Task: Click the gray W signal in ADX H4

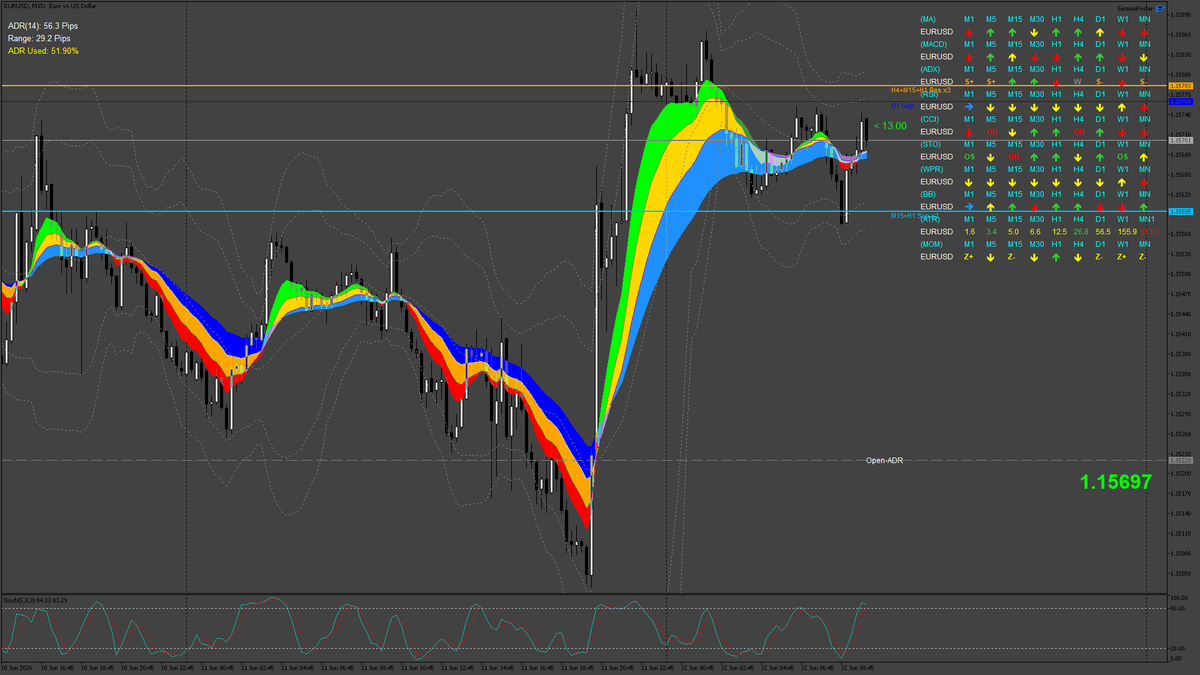Action: pos(1078,82)
